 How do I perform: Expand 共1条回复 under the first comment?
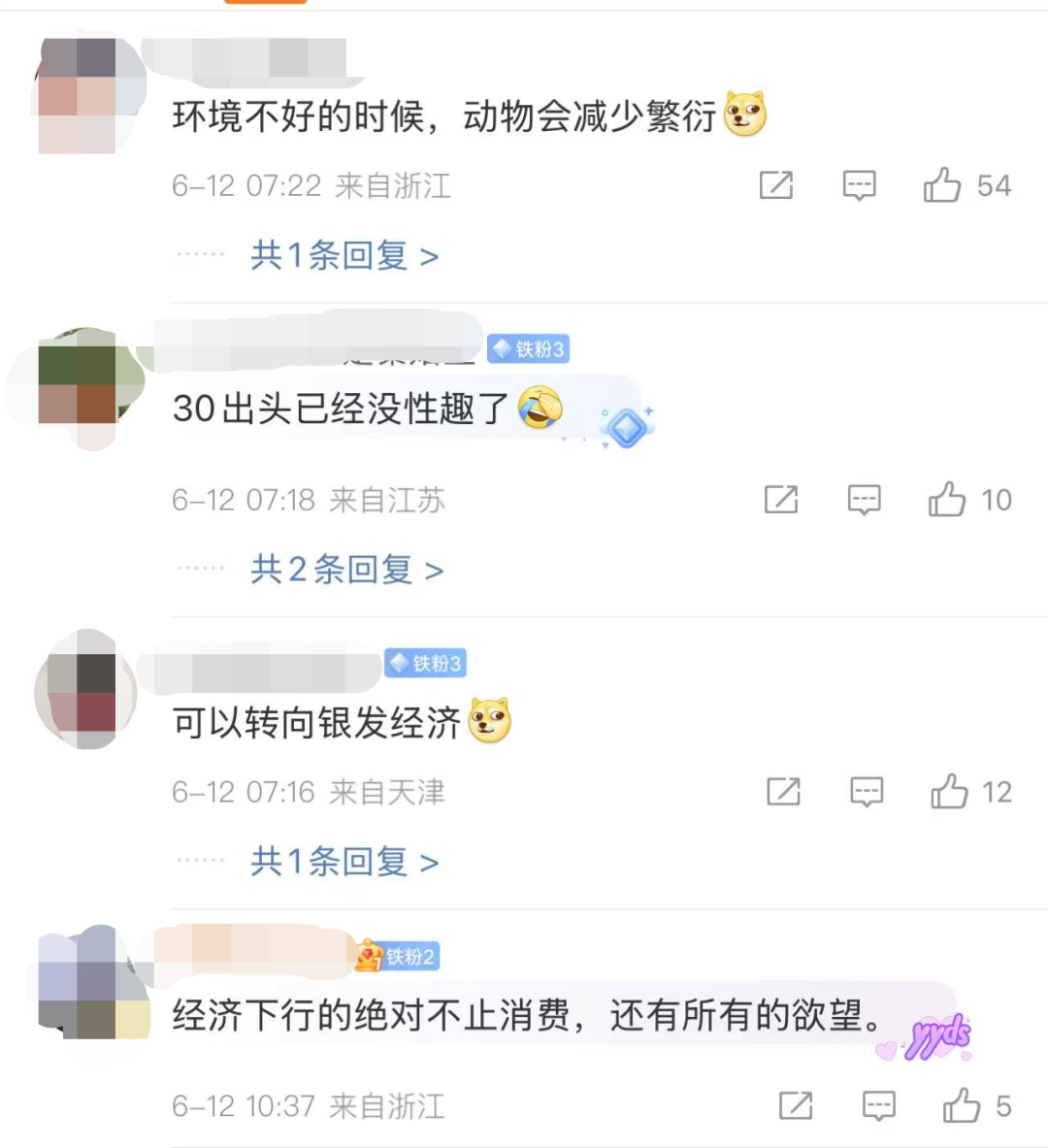point(344,255)
